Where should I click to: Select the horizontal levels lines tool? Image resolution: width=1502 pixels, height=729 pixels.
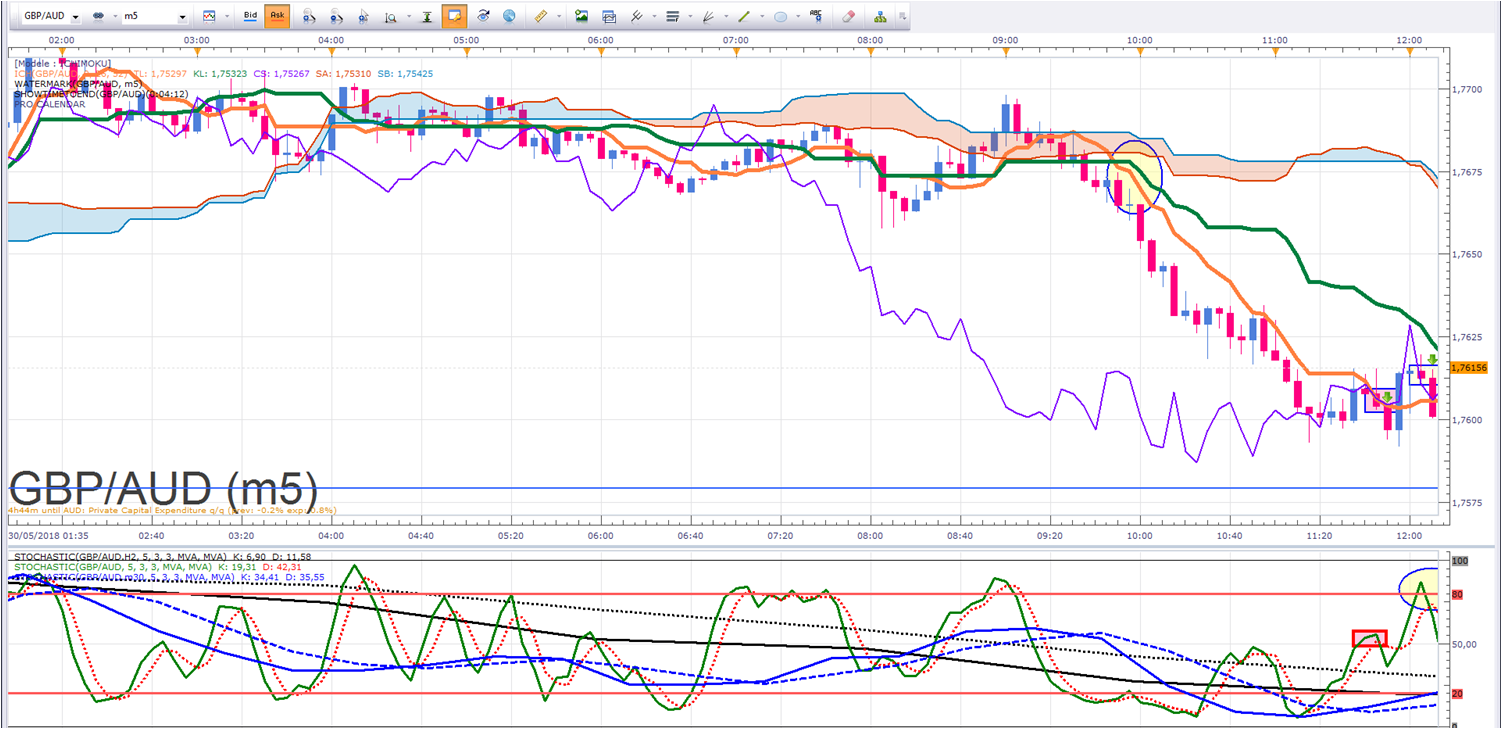(672, 17)
